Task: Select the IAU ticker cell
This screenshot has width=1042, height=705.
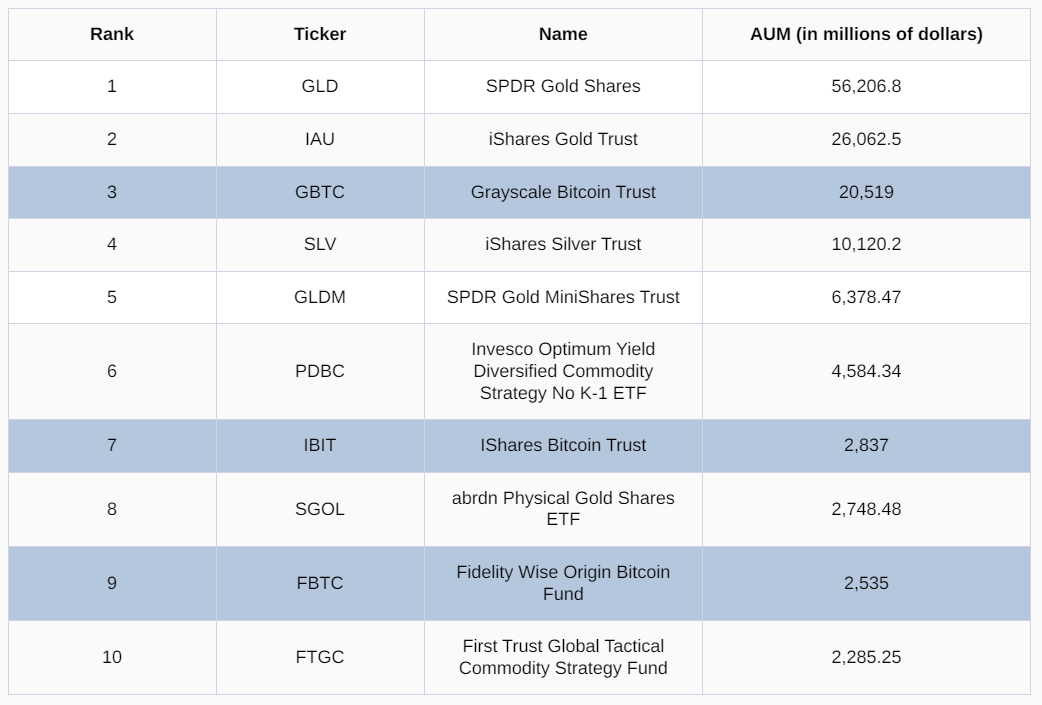Action: (x=320, y=139)
